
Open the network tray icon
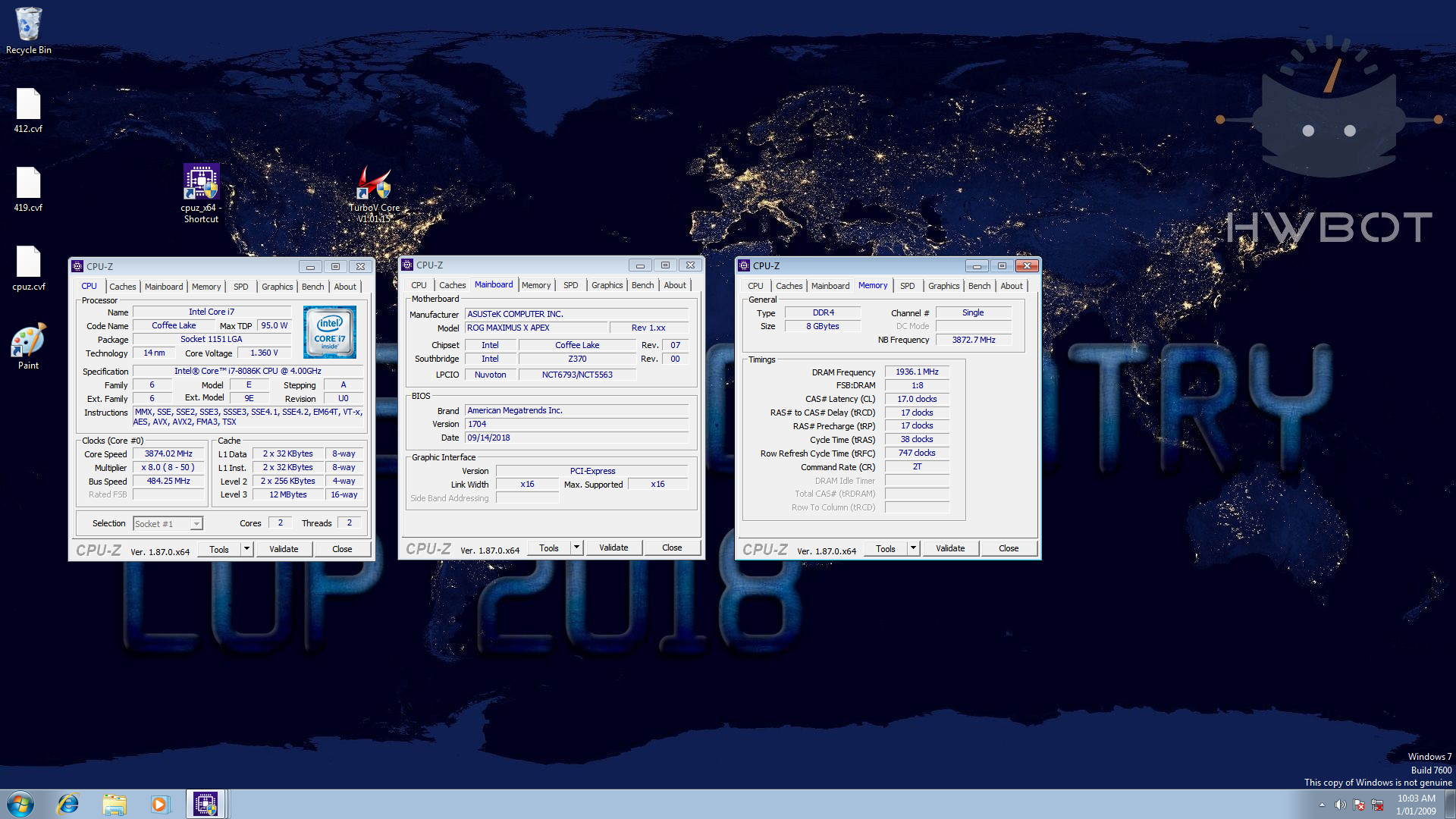coord(1377,805)
